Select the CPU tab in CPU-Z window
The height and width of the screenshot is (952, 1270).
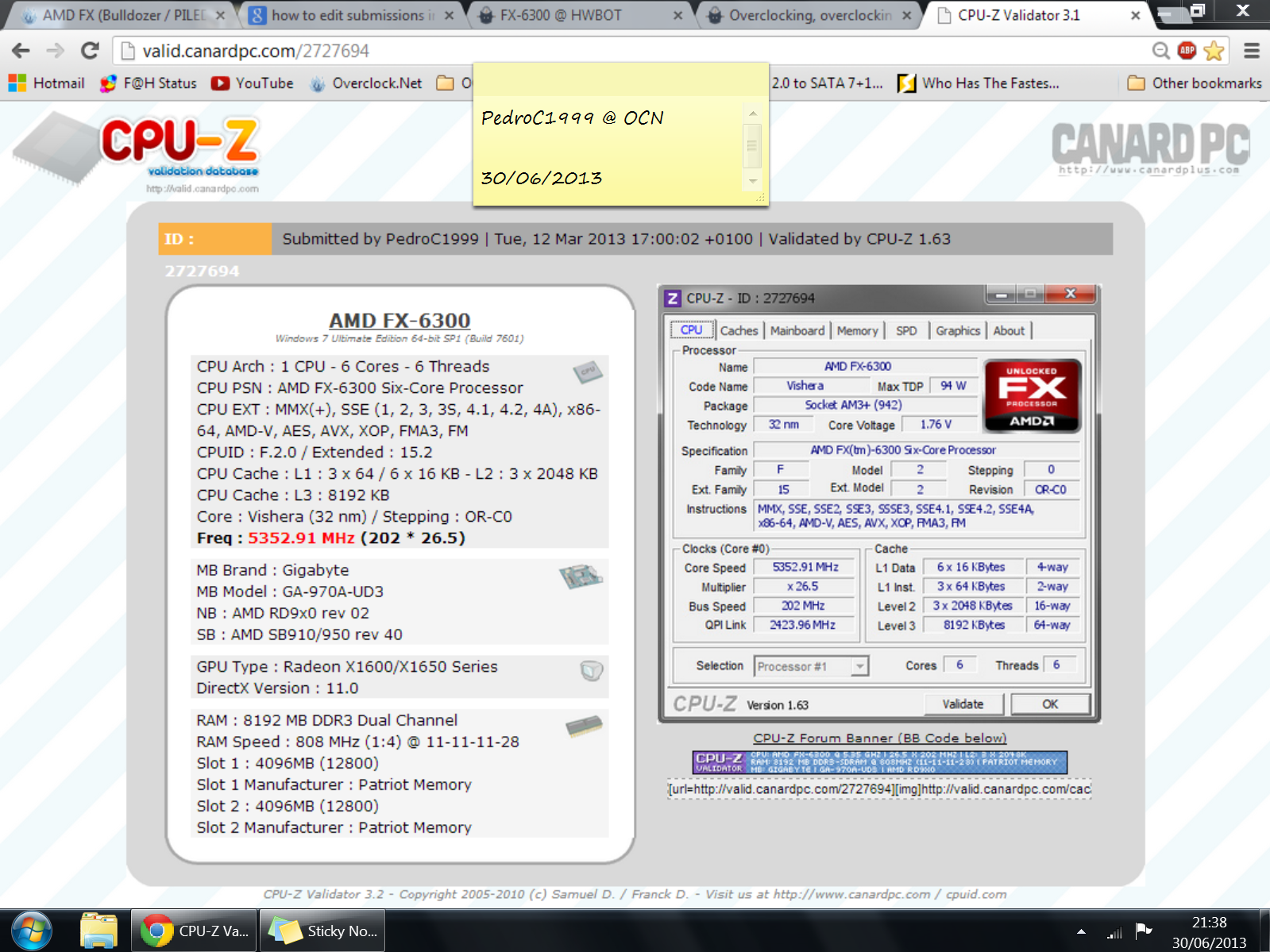pos(691,330)
